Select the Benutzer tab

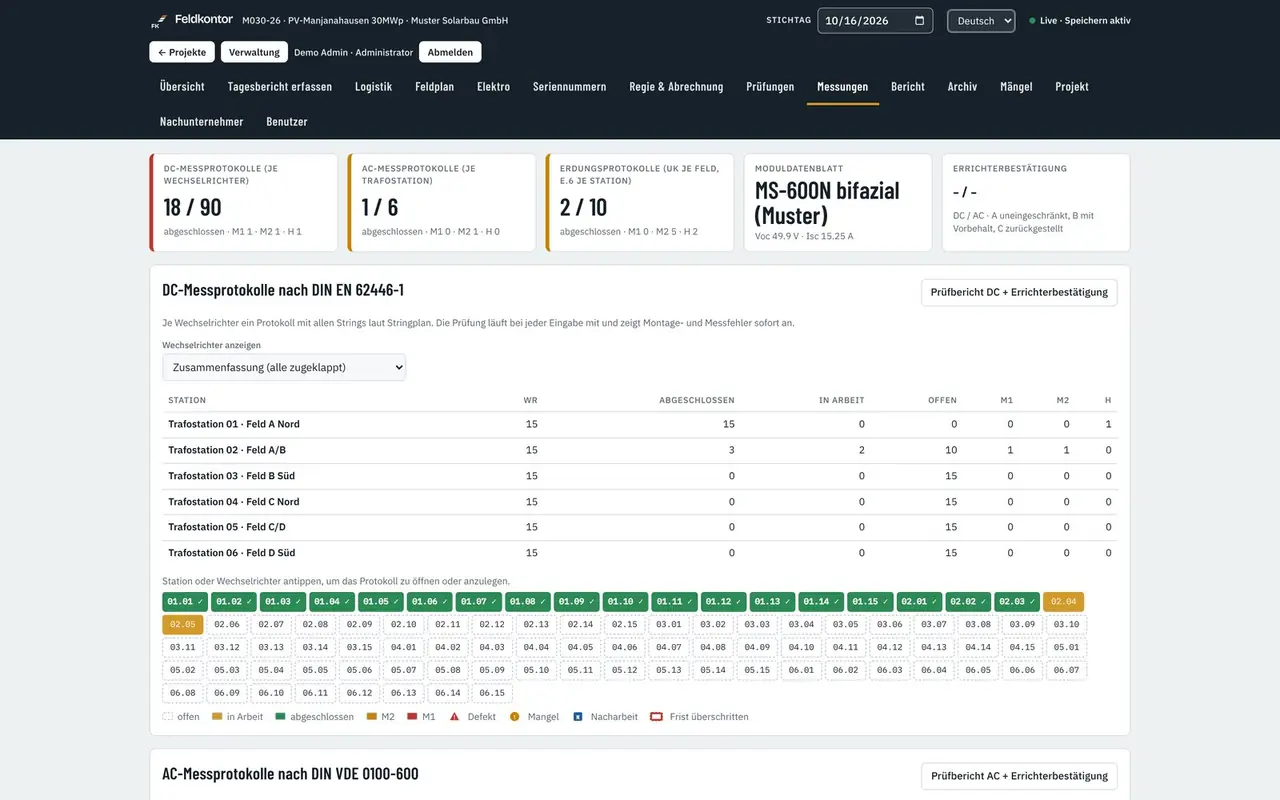click(287, 122)
